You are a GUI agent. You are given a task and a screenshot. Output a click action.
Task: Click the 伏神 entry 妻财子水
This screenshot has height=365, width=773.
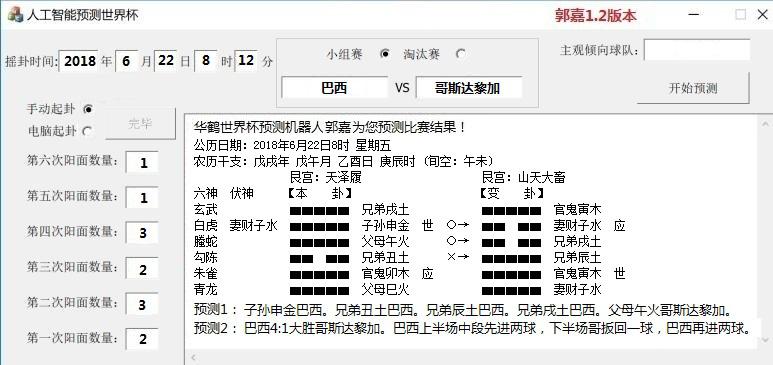pos(253,225)
